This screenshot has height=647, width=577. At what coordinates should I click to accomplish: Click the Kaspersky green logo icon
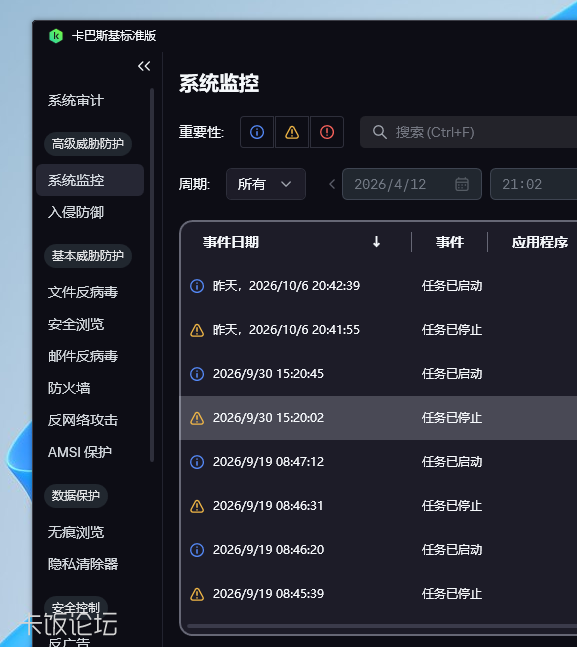click(56, 36)
